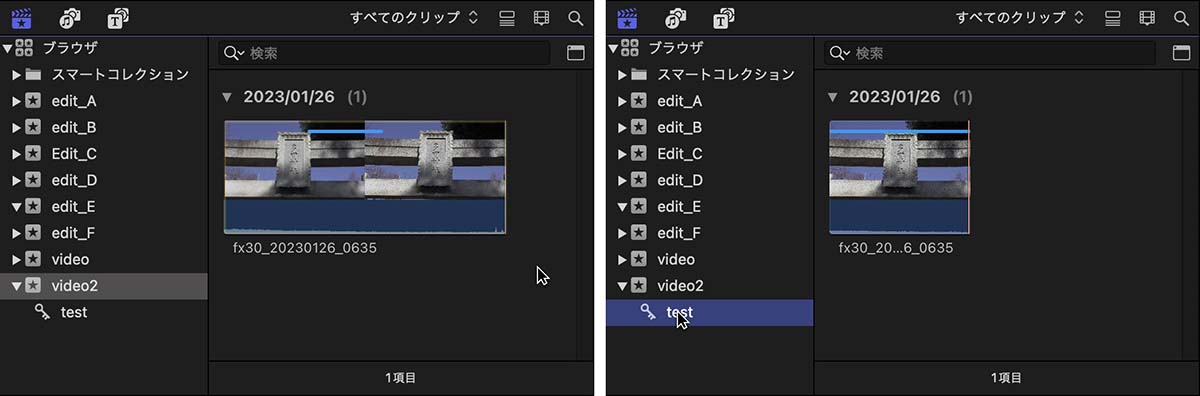Viewport: 1200px width, 396px height.
Task: Open filter window icon beside search field, left screenshot
Action: (576, 53)
